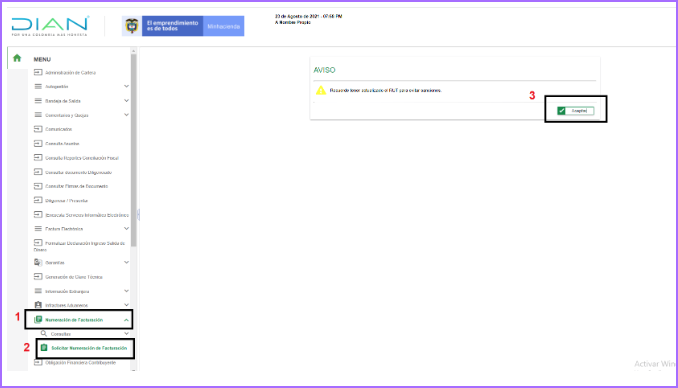The image size is (678, 388).
Task: Click the A Nombre Propio text
Action: (x=293, y=22)
